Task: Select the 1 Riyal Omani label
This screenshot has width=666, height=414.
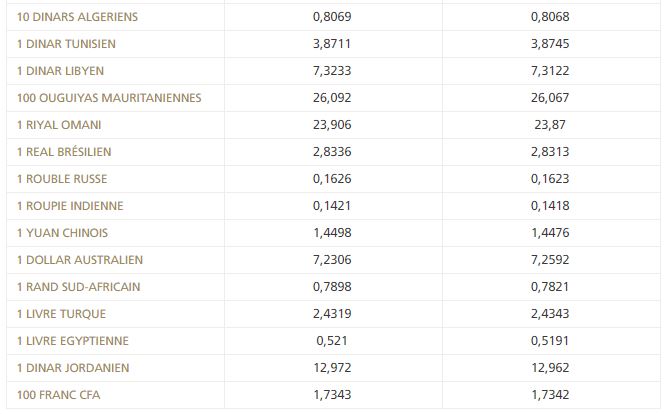Action: click(59, 125)
